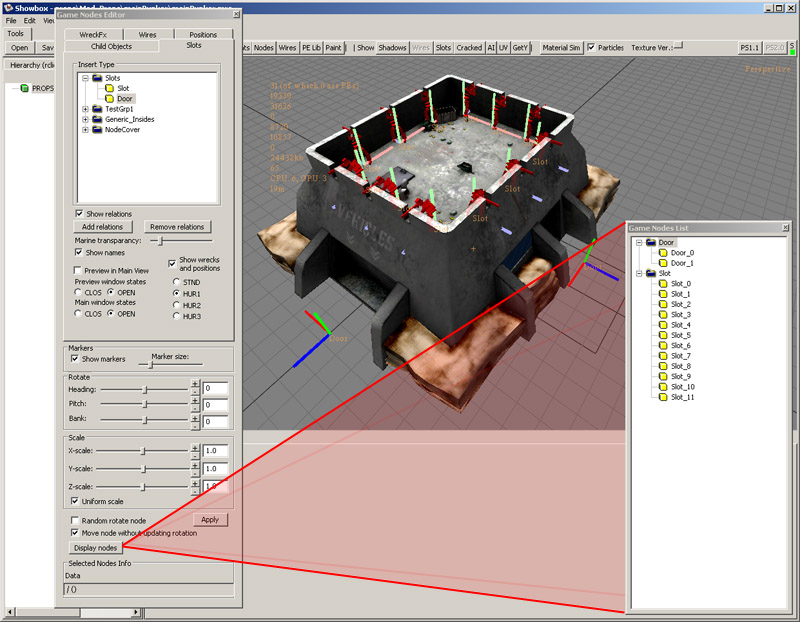Image resolution: width=800 pixels, height=622 pixels.
Task: Increase Heading value with plus stepper
Action: (x=195, y=384)
